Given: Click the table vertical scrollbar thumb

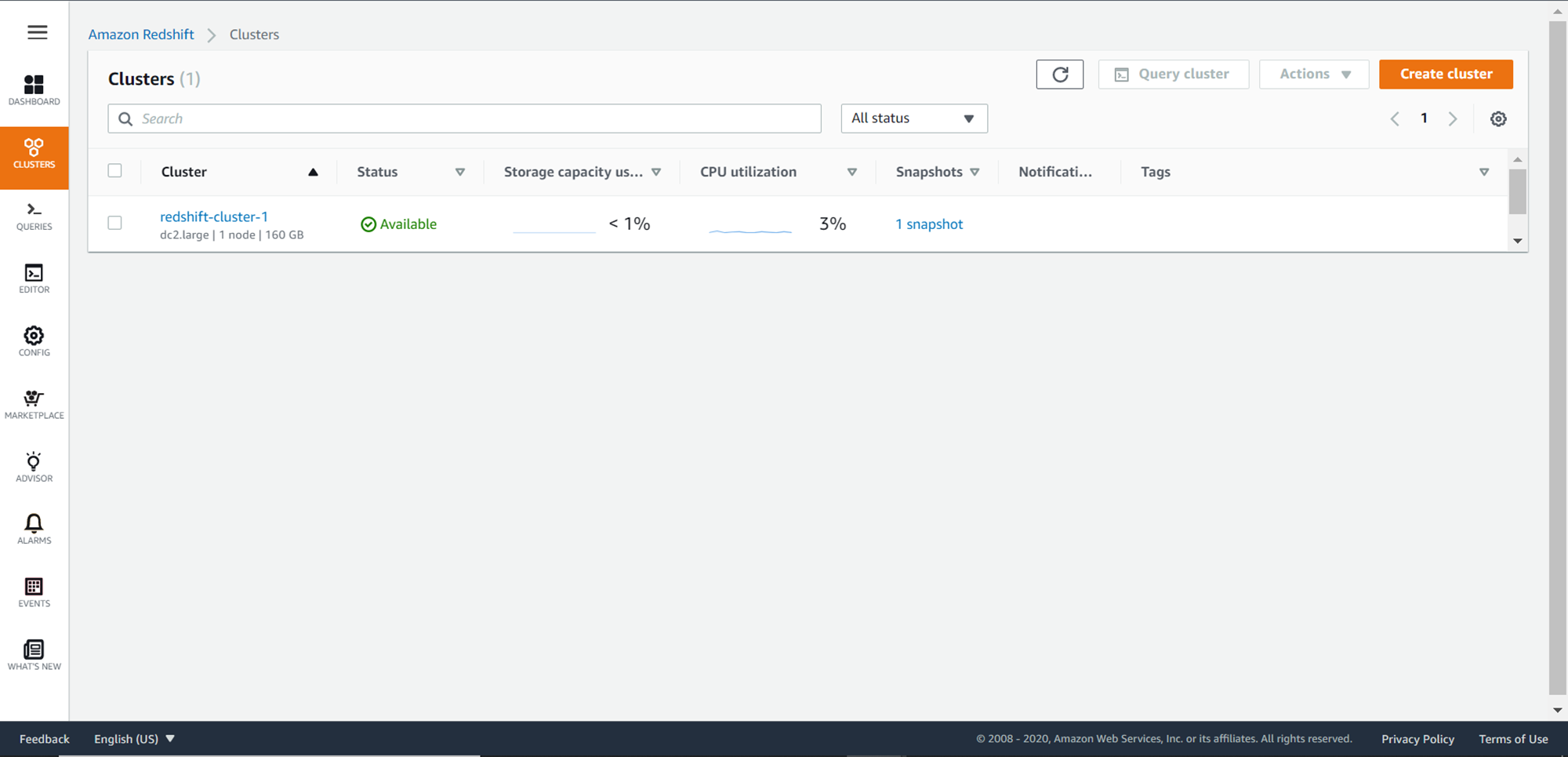Looking at the screenshot, I should 1518,191.
